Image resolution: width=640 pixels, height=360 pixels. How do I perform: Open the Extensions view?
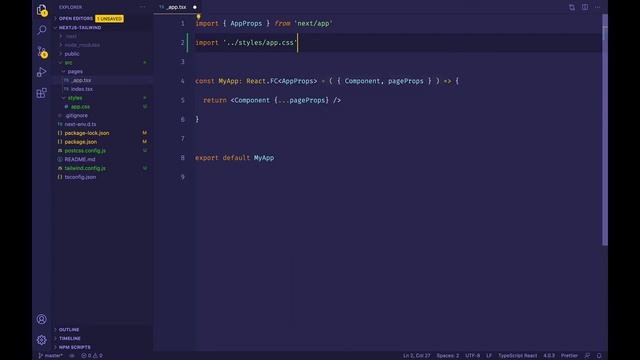(42, 93)
